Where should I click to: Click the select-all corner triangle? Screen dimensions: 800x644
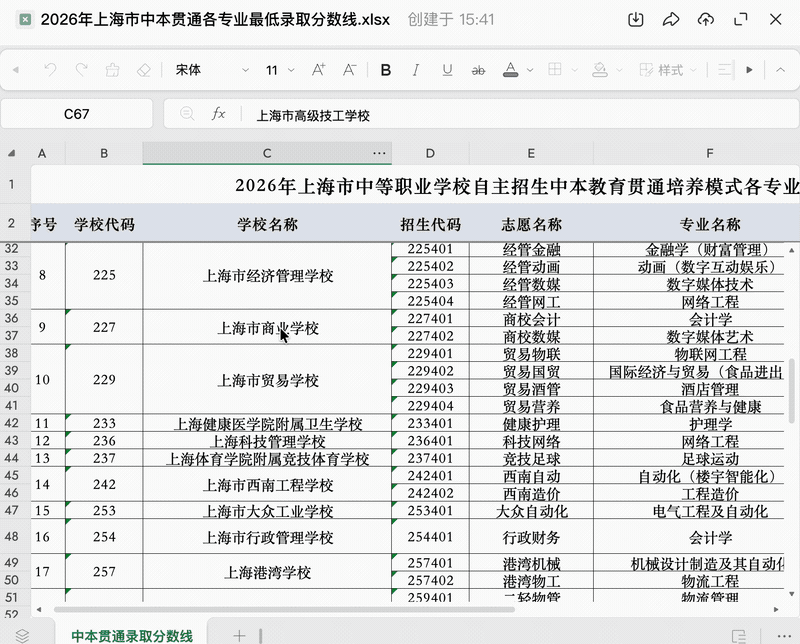tap(11, 153)
